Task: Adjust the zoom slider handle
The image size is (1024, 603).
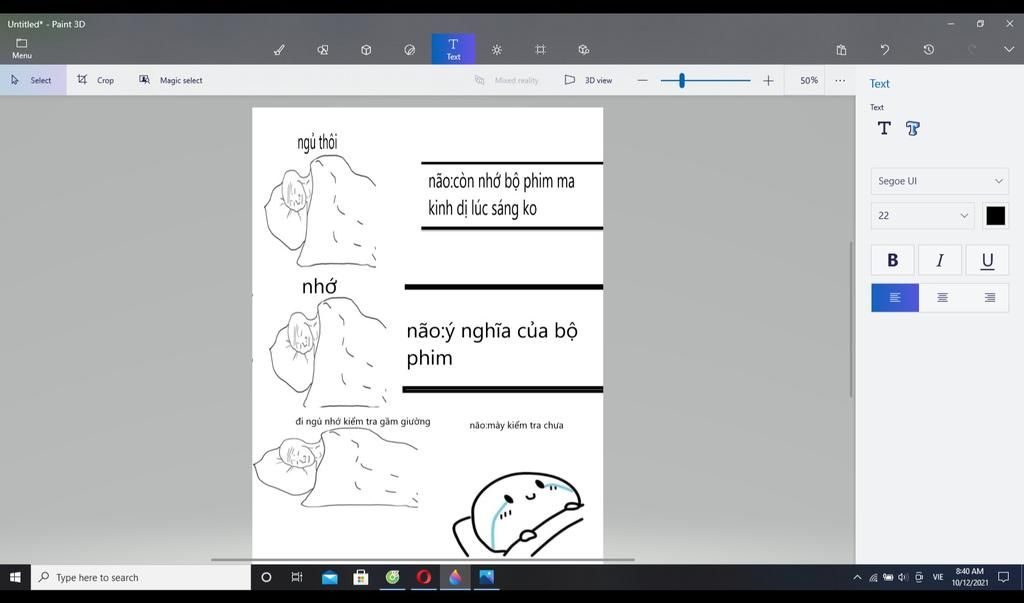Action: 682,80
